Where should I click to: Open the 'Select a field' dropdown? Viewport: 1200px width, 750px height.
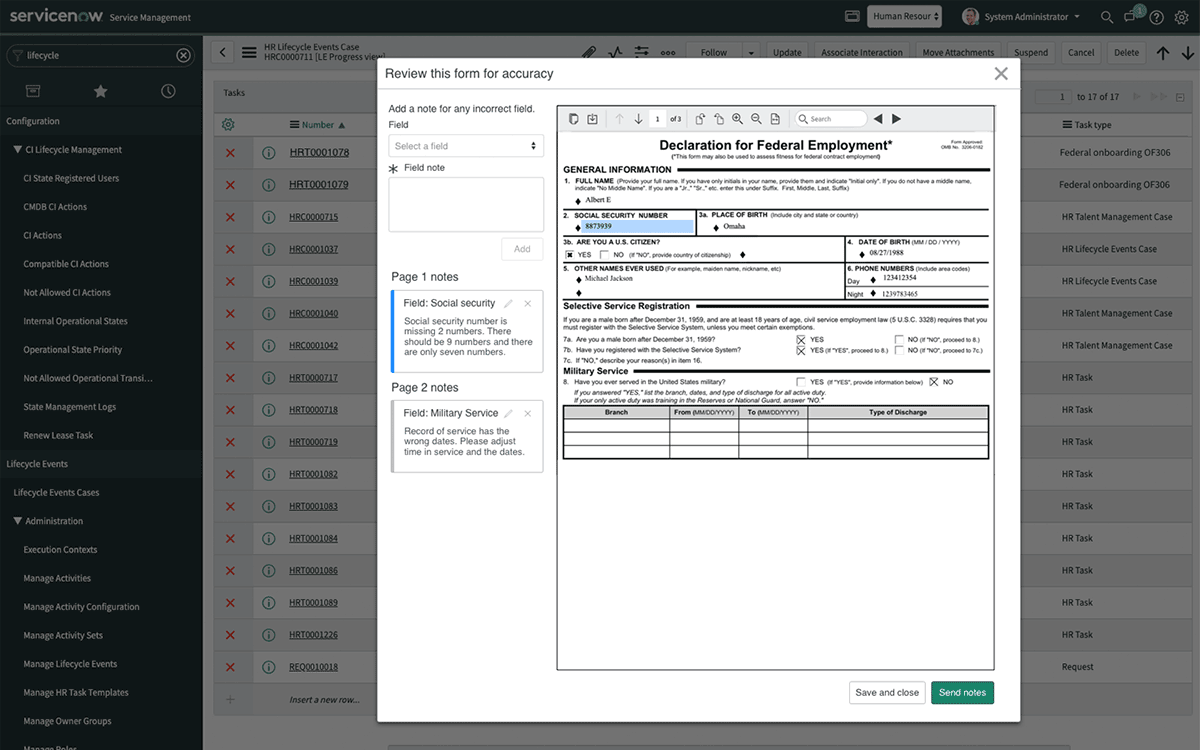(466, 146)
